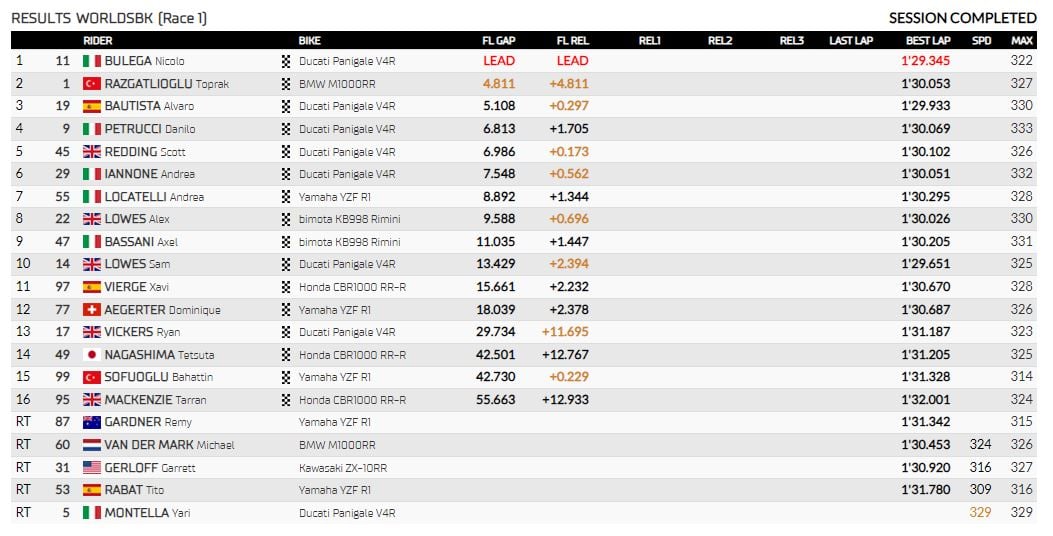
Task: Click the RIDER column header
Action: [98, 40]
